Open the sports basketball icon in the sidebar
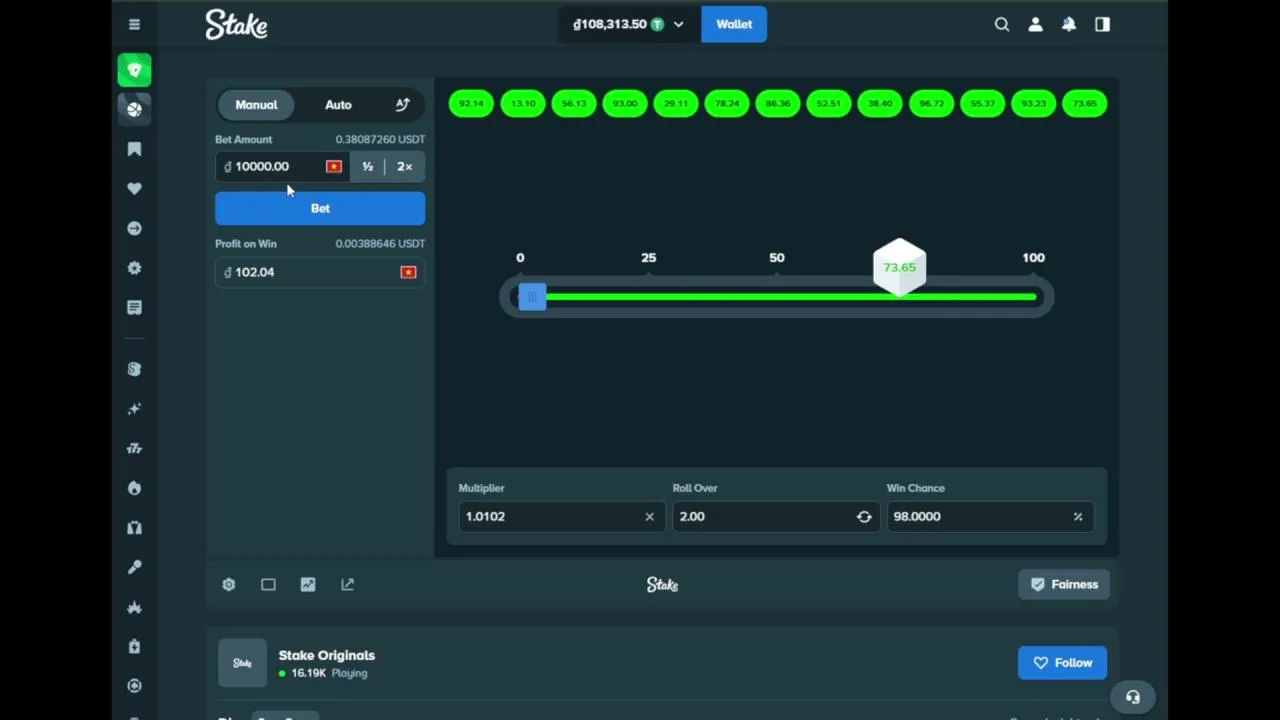This screenshot has width=1280, height=720. pos(134,109)
